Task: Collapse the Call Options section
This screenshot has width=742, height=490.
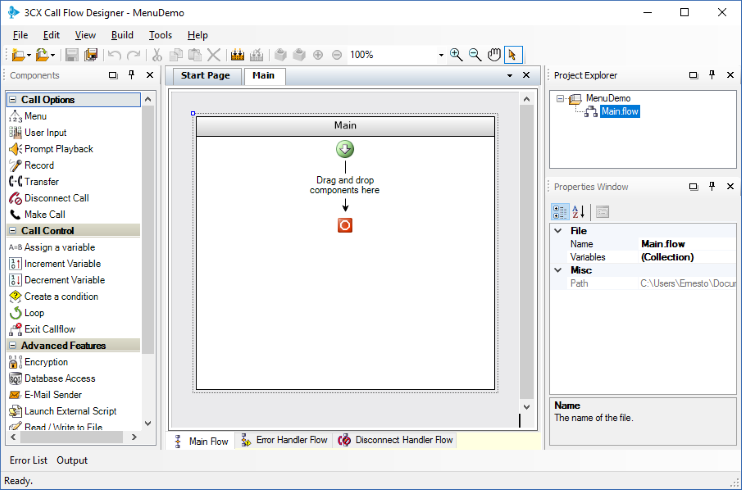Action: point(13,99)
